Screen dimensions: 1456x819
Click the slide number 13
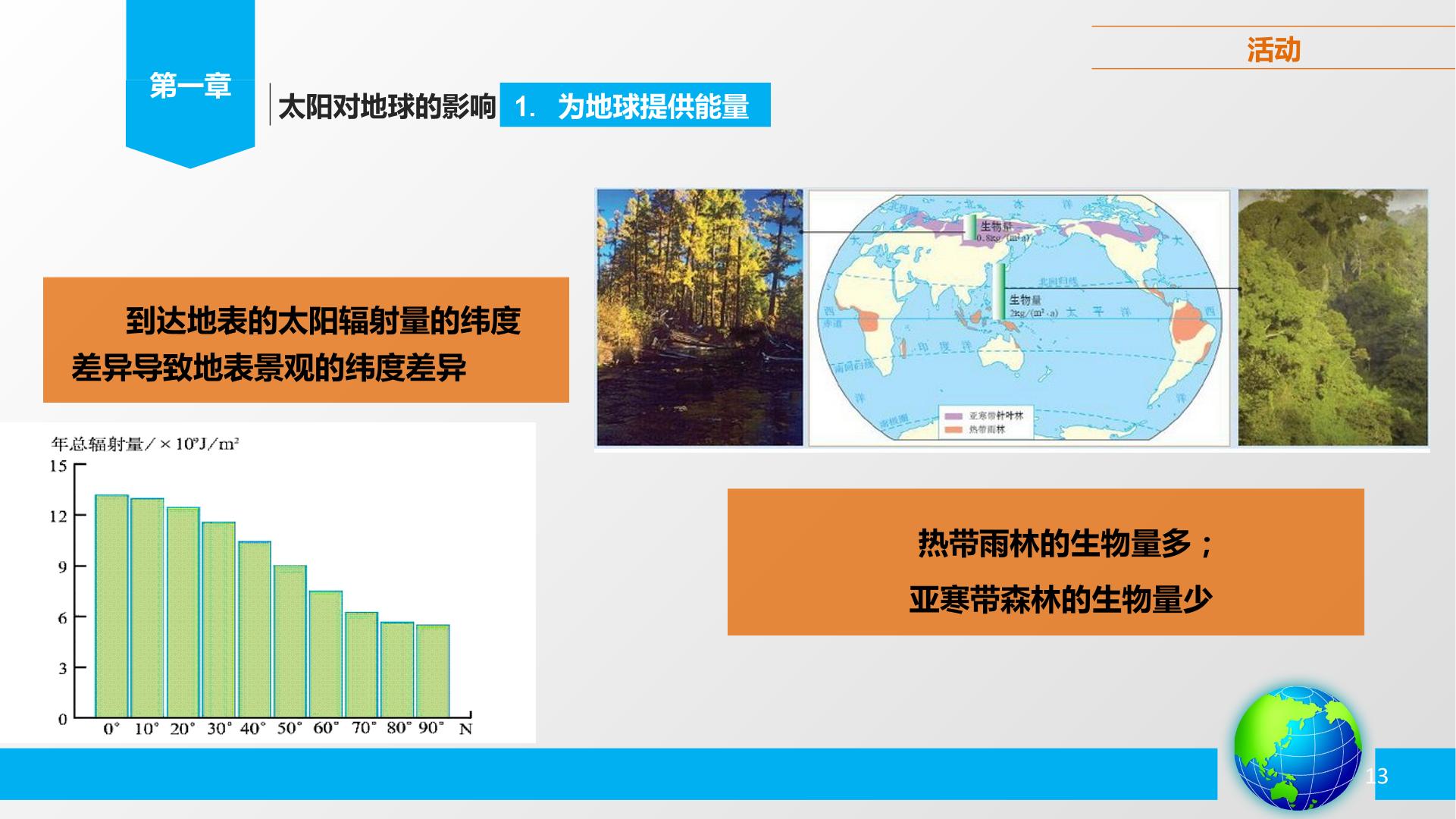pos(1376,776)
